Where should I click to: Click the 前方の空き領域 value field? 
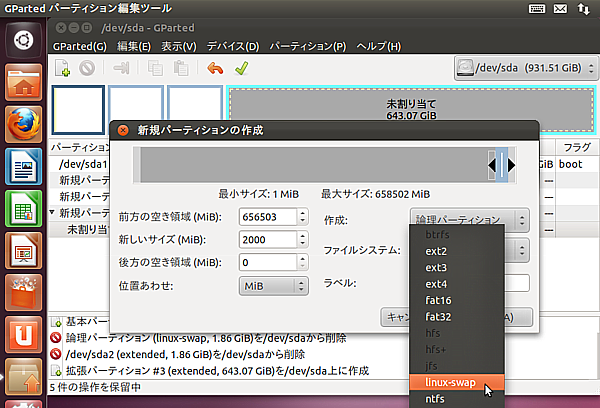268,217
